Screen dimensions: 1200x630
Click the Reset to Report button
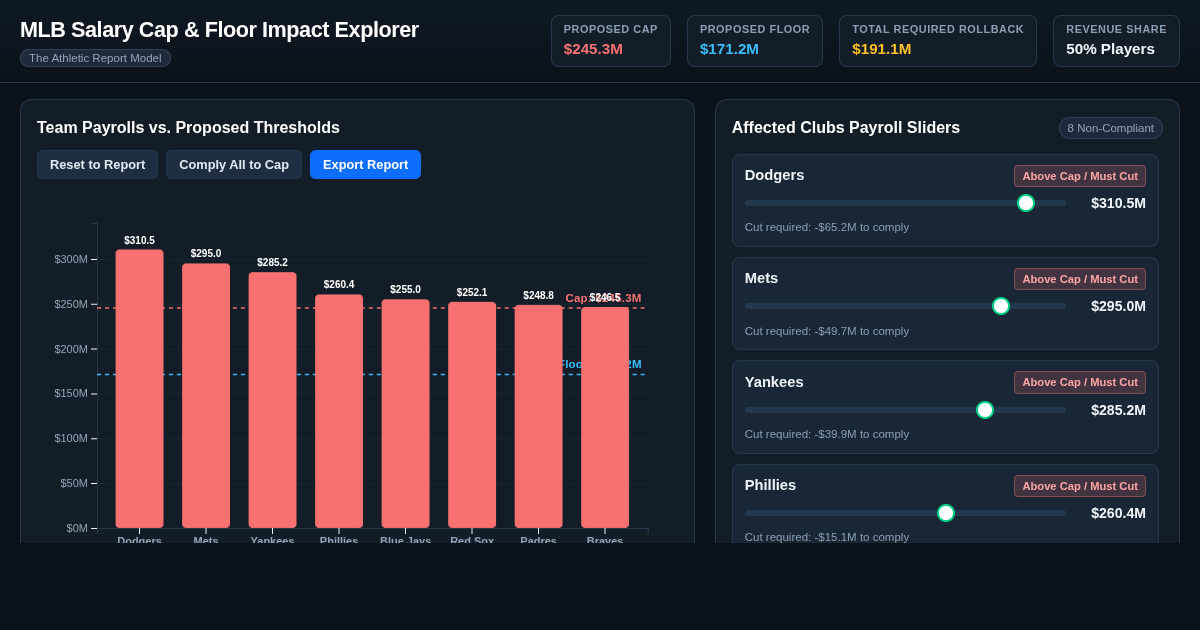pyautogui.click(x=97, y=165)
